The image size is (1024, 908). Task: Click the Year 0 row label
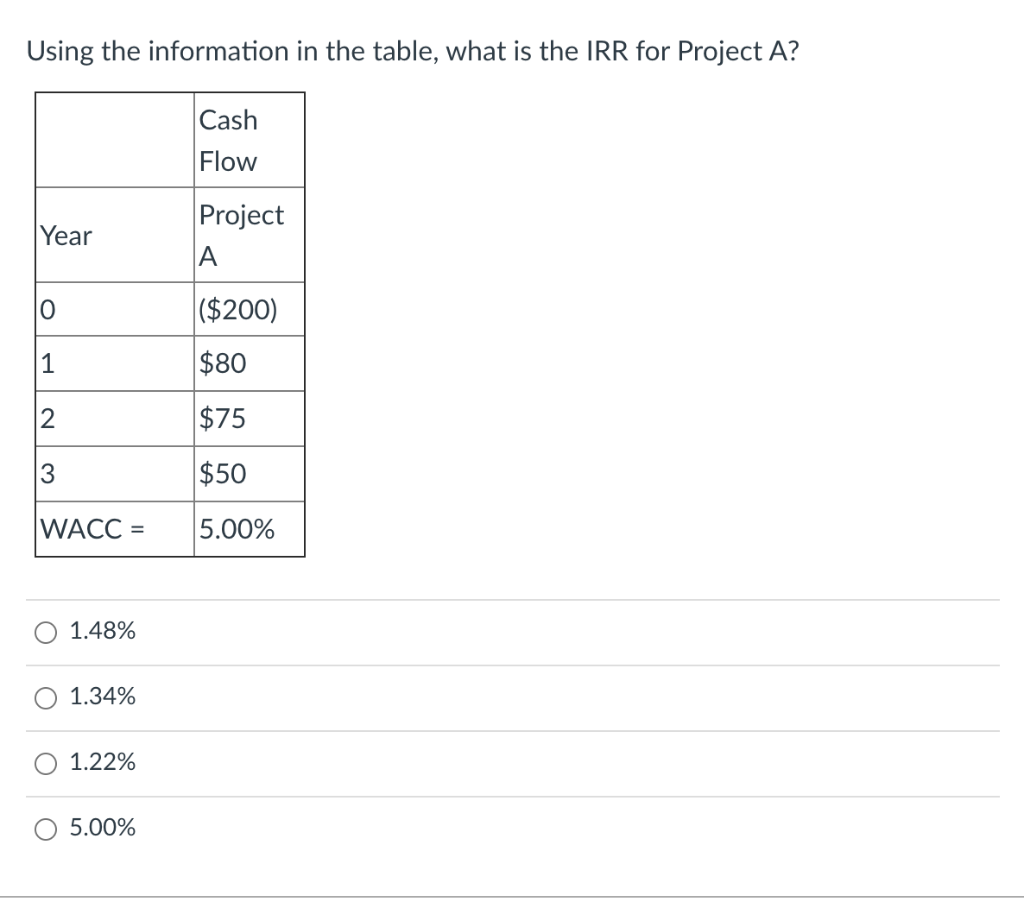[44, 308]
